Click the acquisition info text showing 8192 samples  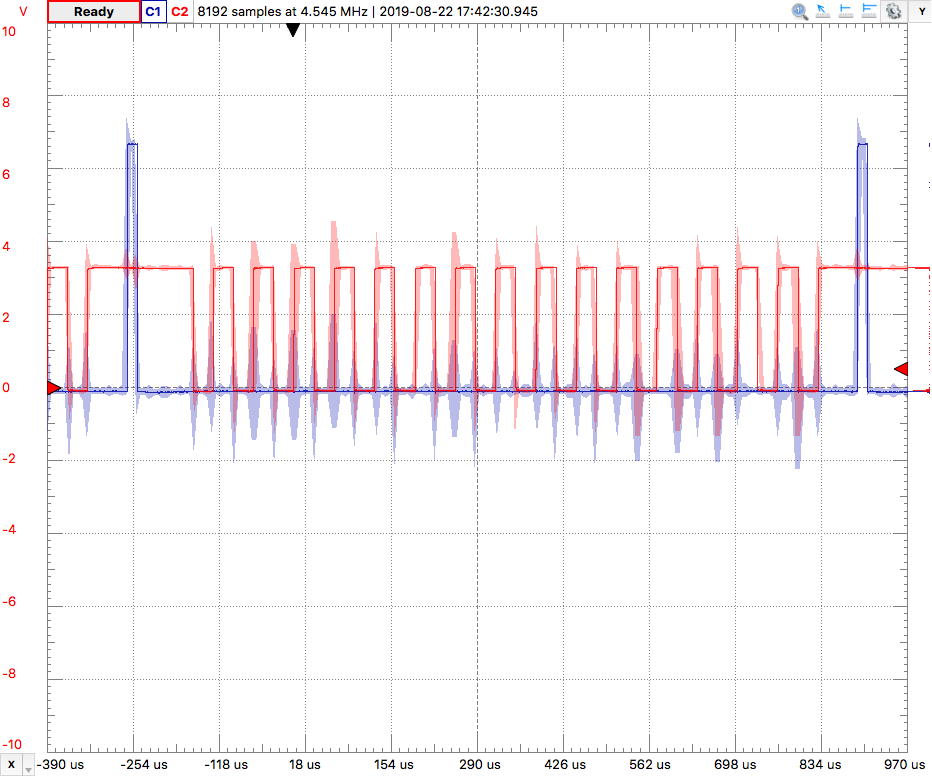pos(367,11)
